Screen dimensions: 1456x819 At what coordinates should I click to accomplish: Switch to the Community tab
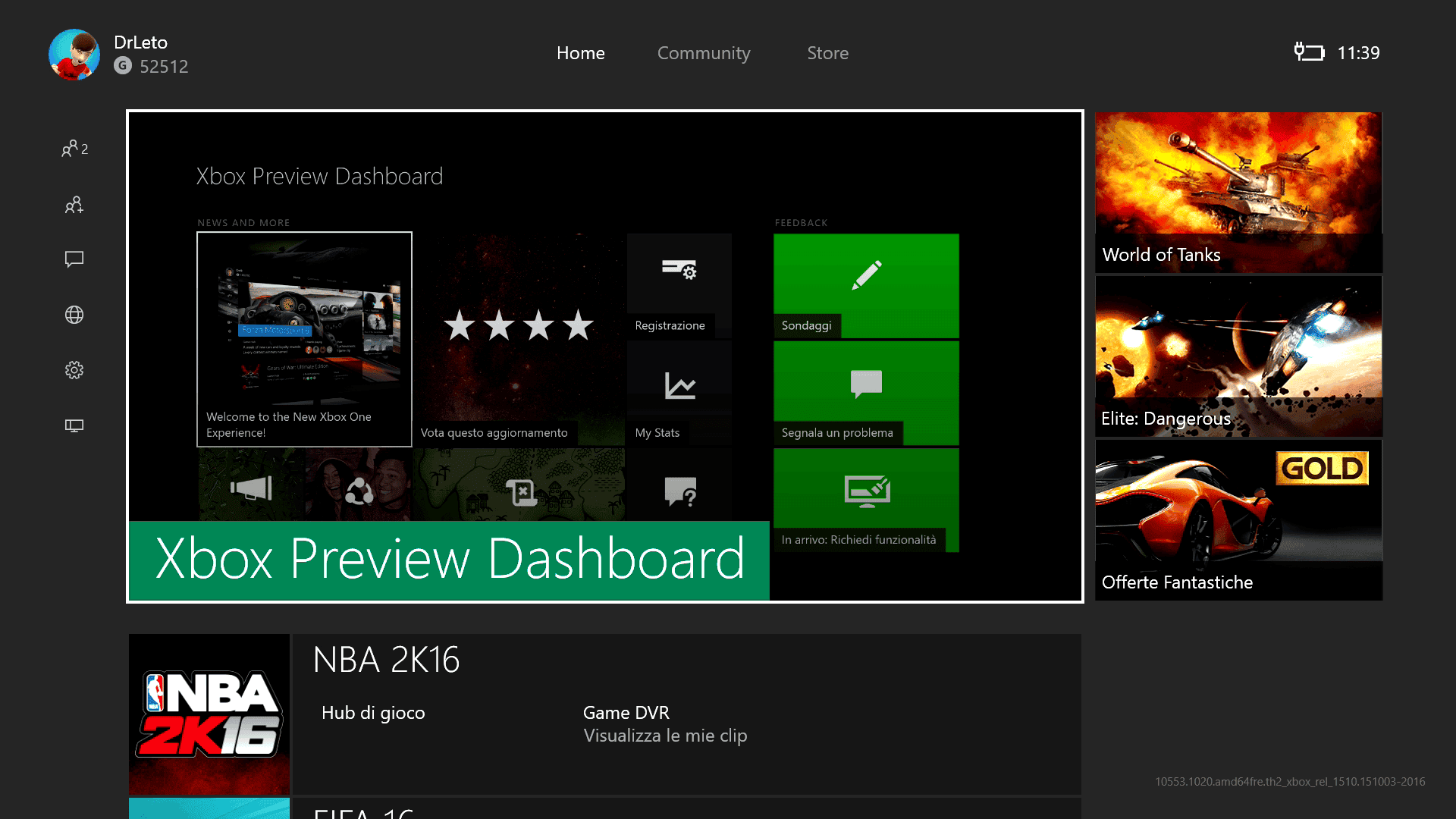(704, 53)
